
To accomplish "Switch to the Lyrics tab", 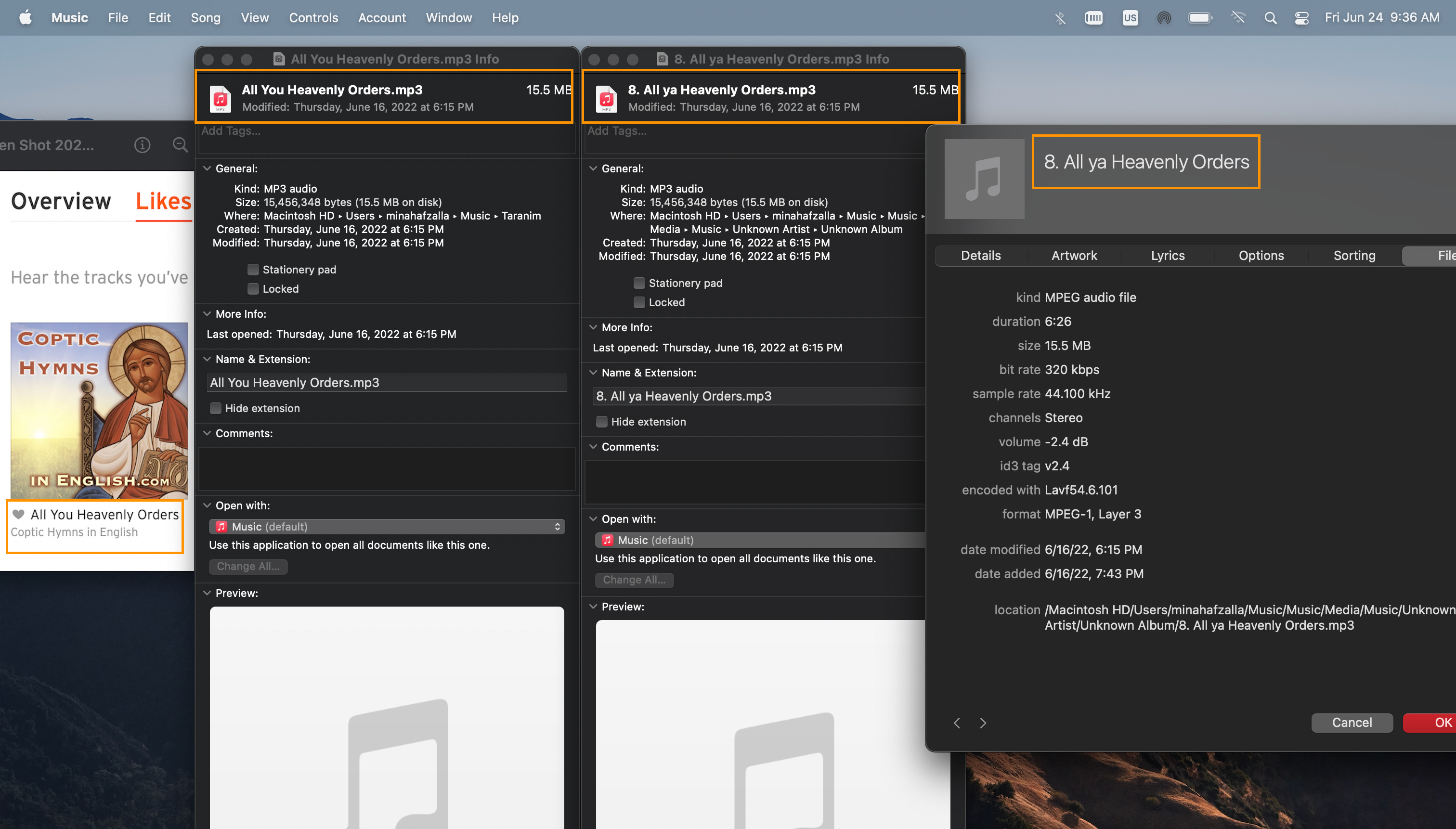I will 1167,256.
